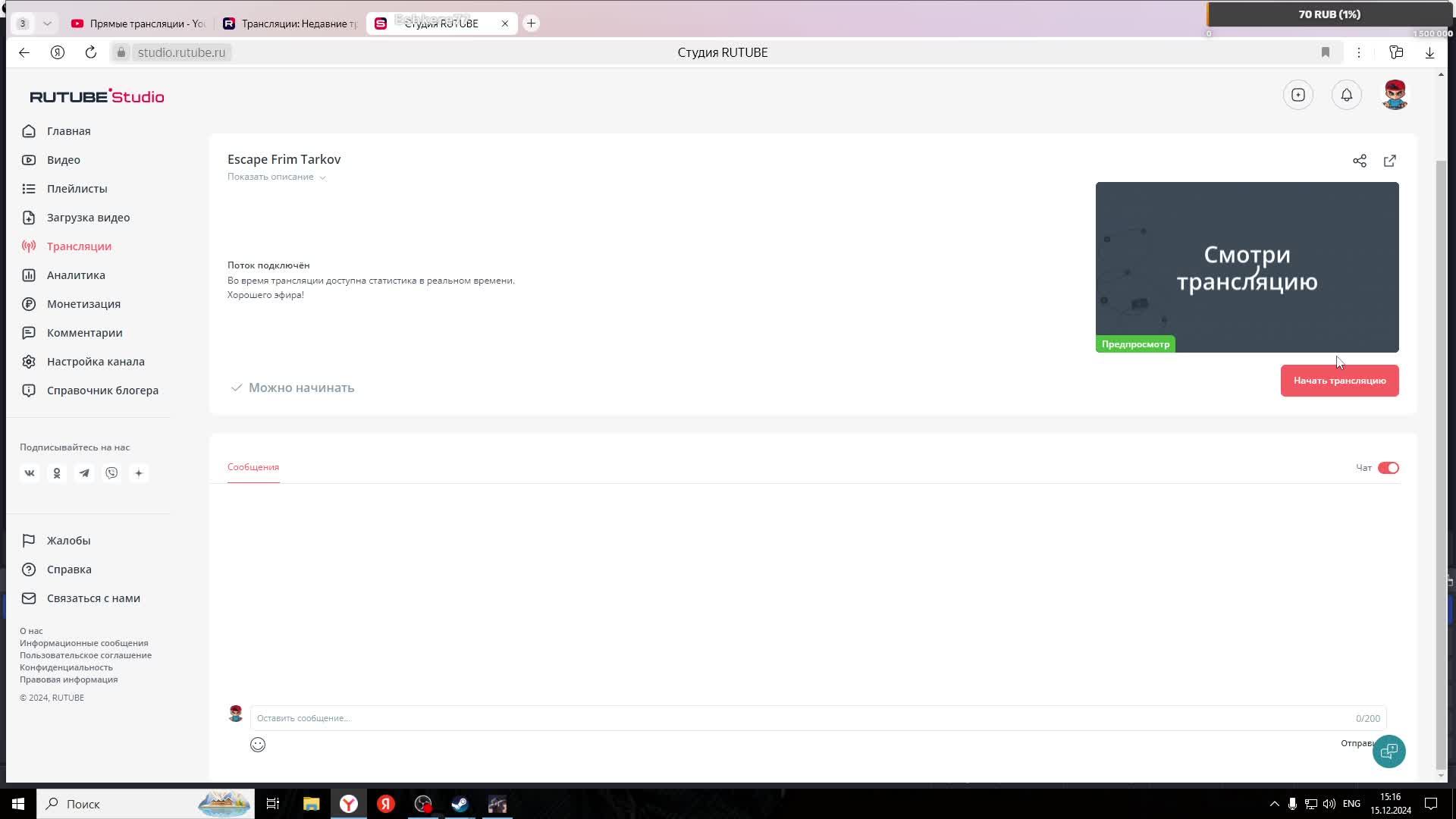Image resolution: width=1456 pixels, height=819 pixels.
Task: Open browser extensions icon
Action: (x=1396, y=52)
